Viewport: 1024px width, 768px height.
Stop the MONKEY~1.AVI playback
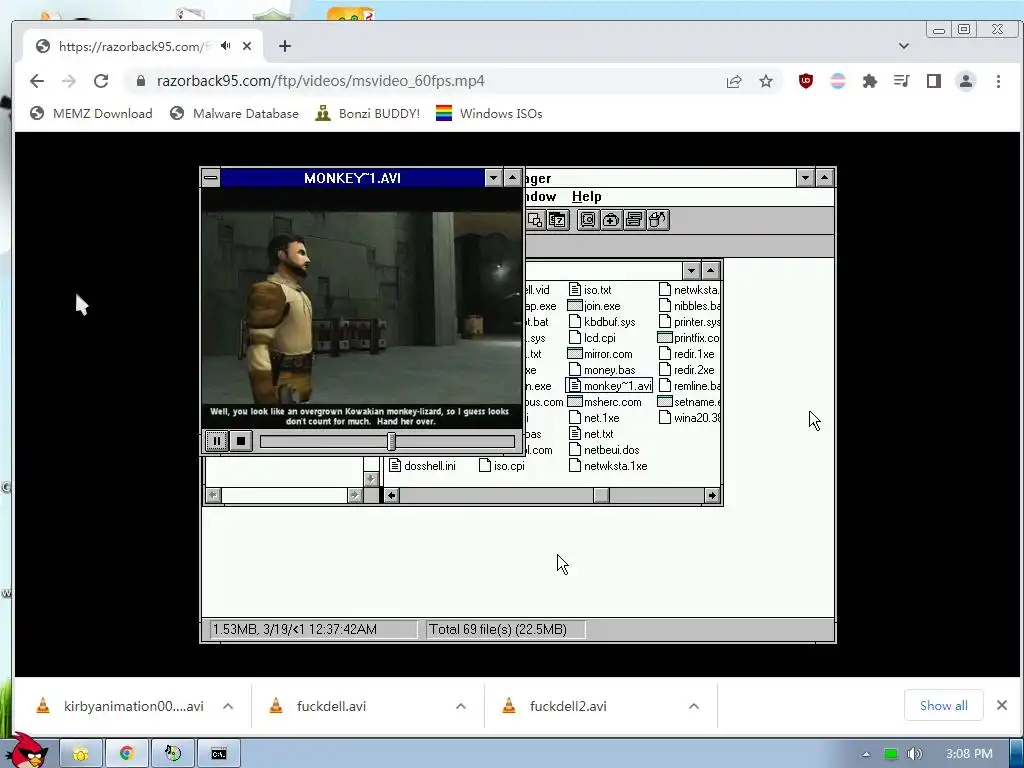(241, 441)
